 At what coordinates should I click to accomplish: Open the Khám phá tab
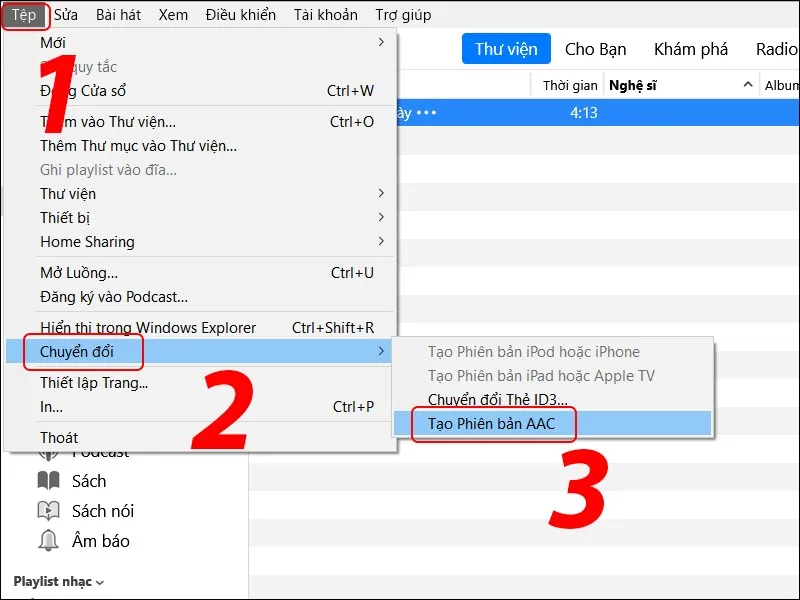point(691,49)
